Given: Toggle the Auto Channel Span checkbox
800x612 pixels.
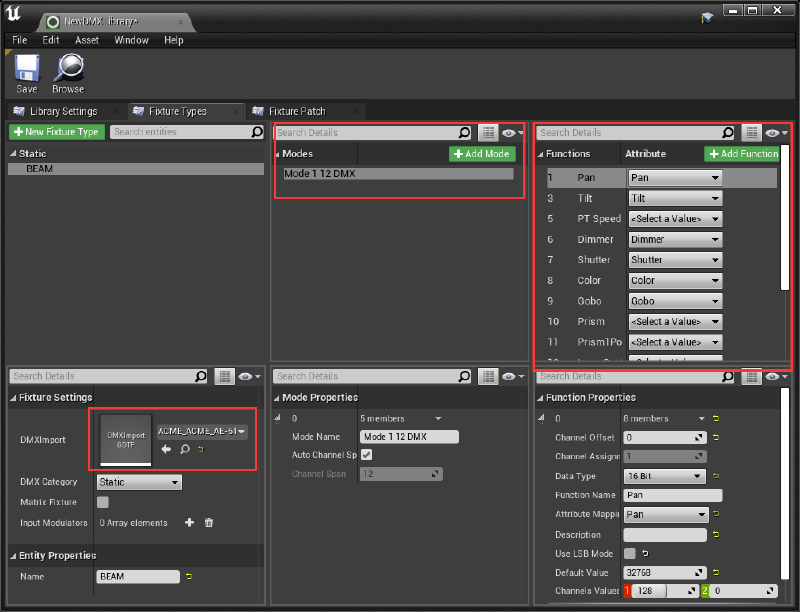Looking at the screenshot, I should tap(366, 455).
